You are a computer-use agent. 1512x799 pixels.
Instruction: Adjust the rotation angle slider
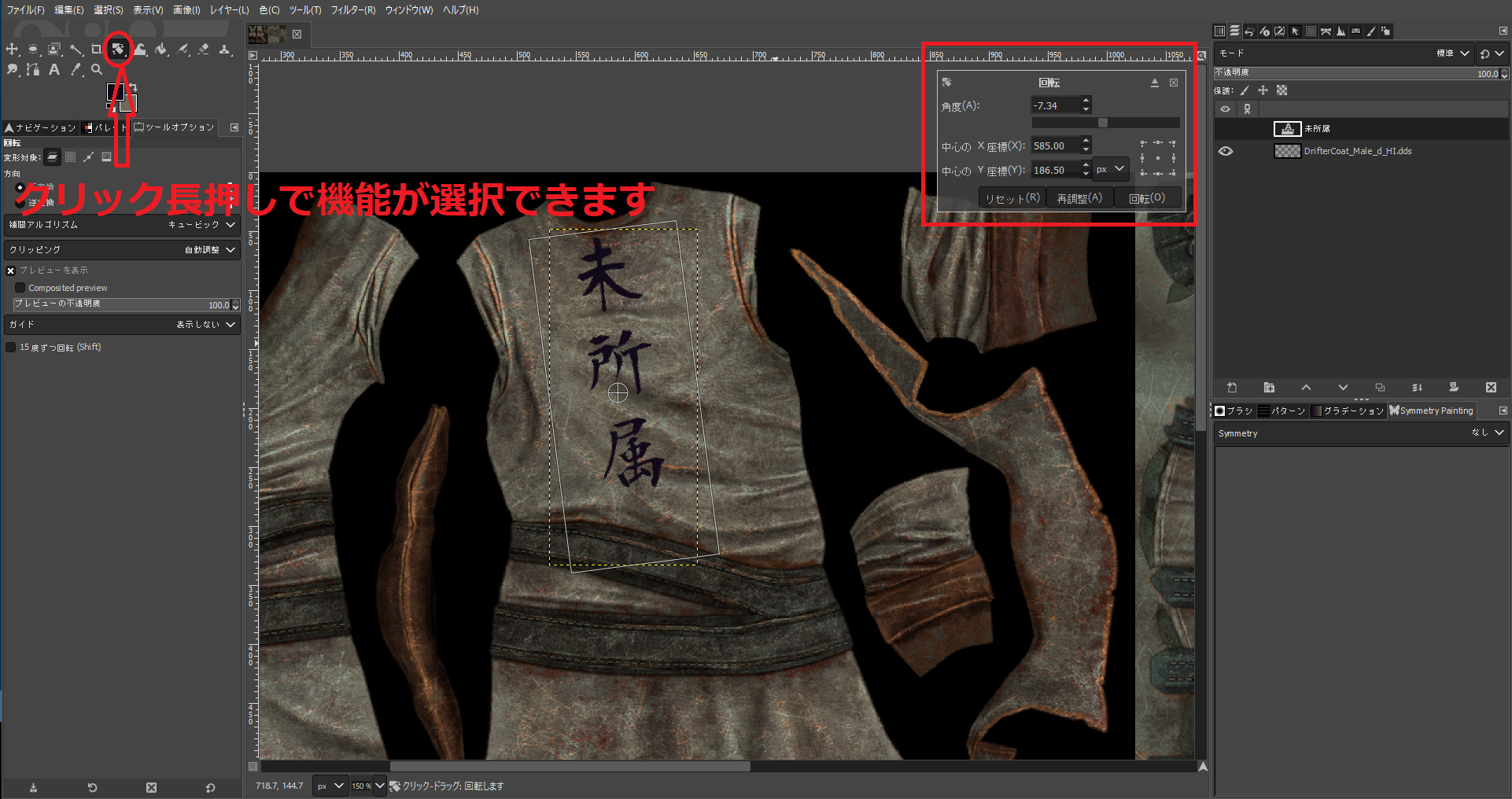(x=1106, y=123)
